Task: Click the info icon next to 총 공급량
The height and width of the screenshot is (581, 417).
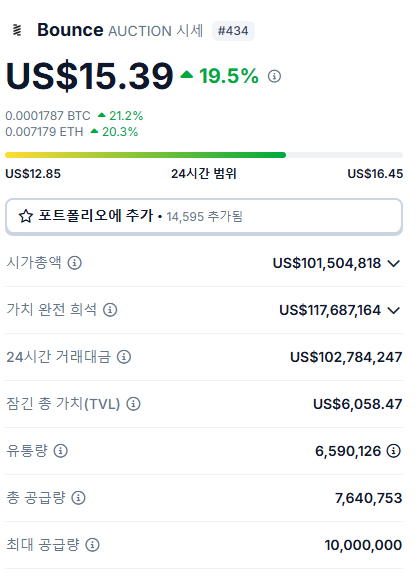Action: point(78,498)
